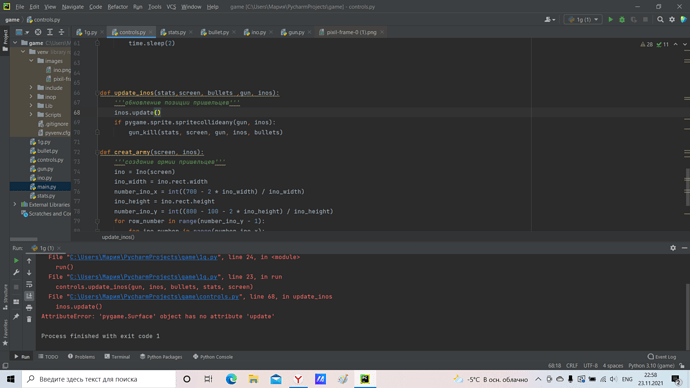
Task: Open Search Everywhere magnifier icon
Action: 660,19
